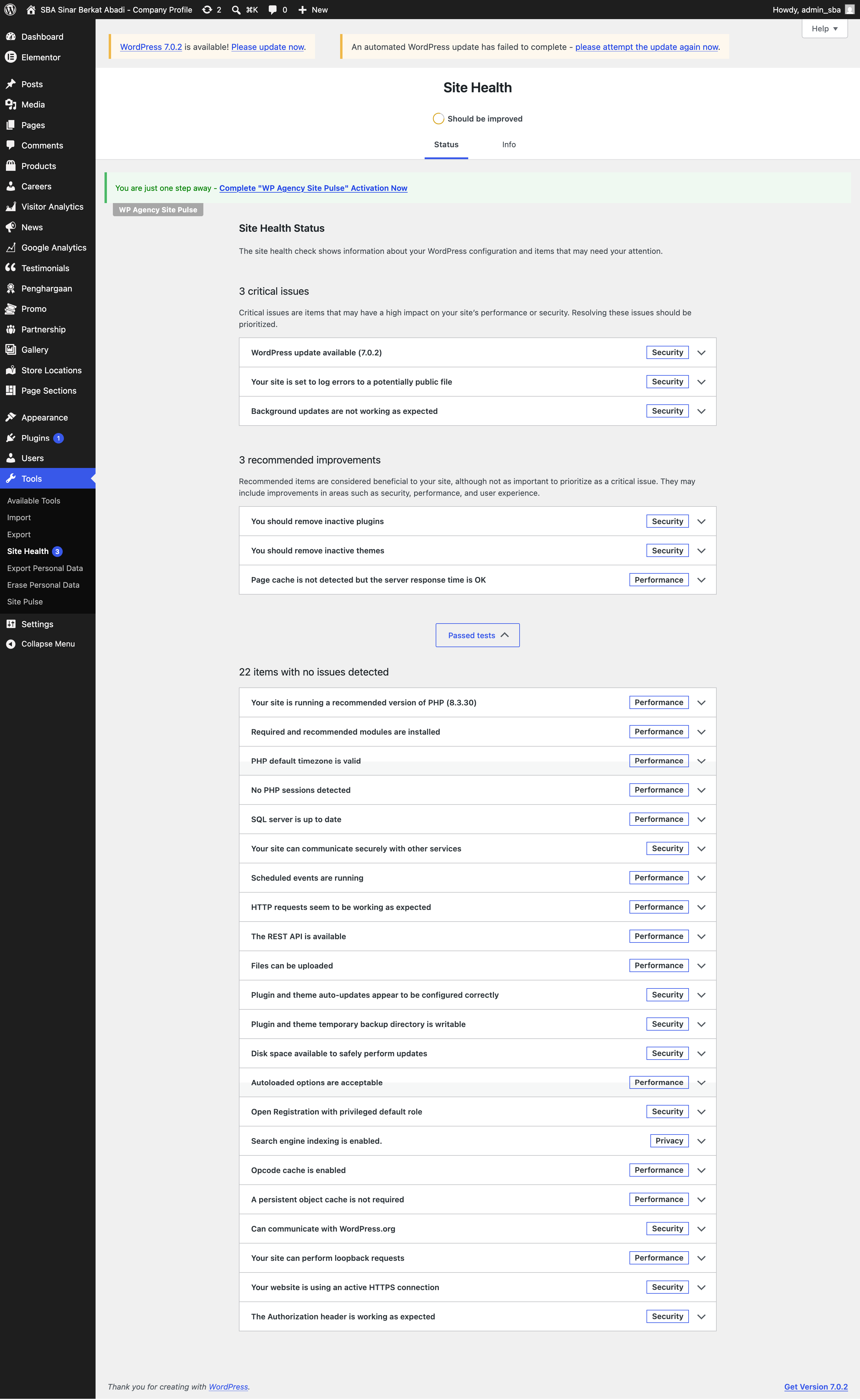Click the Products basket icon
This screenshot has height=1400, width=860.
pos(11,166)
